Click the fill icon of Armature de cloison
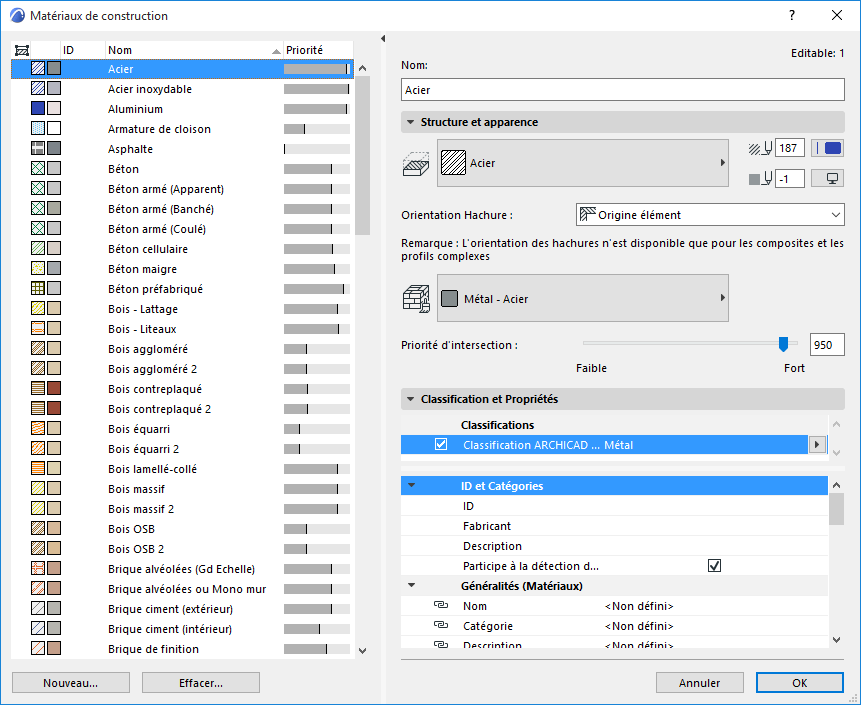 (x=38, y=128)
